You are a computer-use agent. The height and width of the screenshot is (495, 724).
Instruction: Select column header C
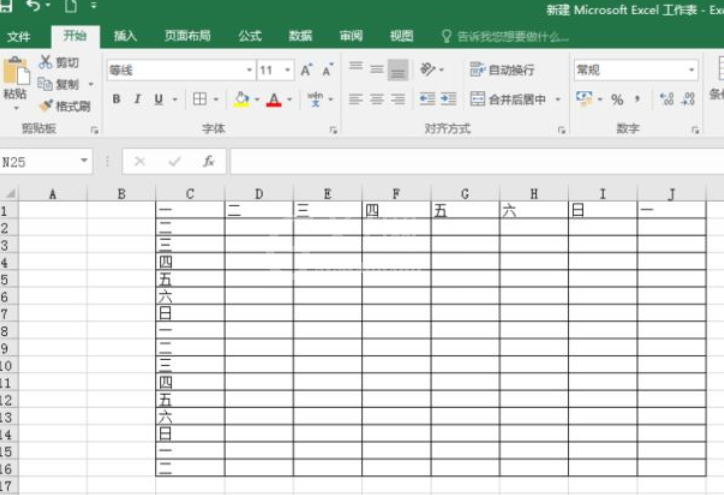click(x=190, y=193)
